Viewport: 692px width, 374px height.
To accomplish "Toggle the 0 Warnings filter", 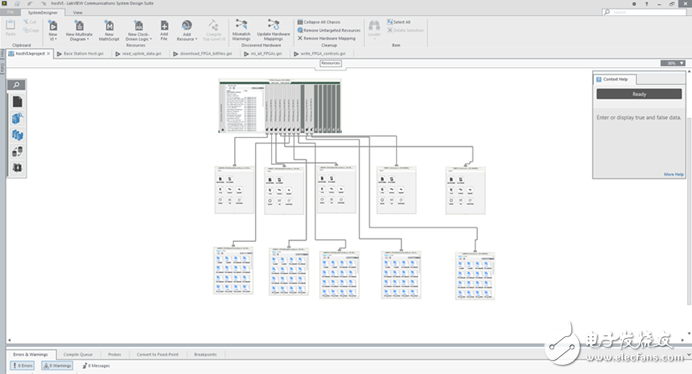I will [57, 366].
